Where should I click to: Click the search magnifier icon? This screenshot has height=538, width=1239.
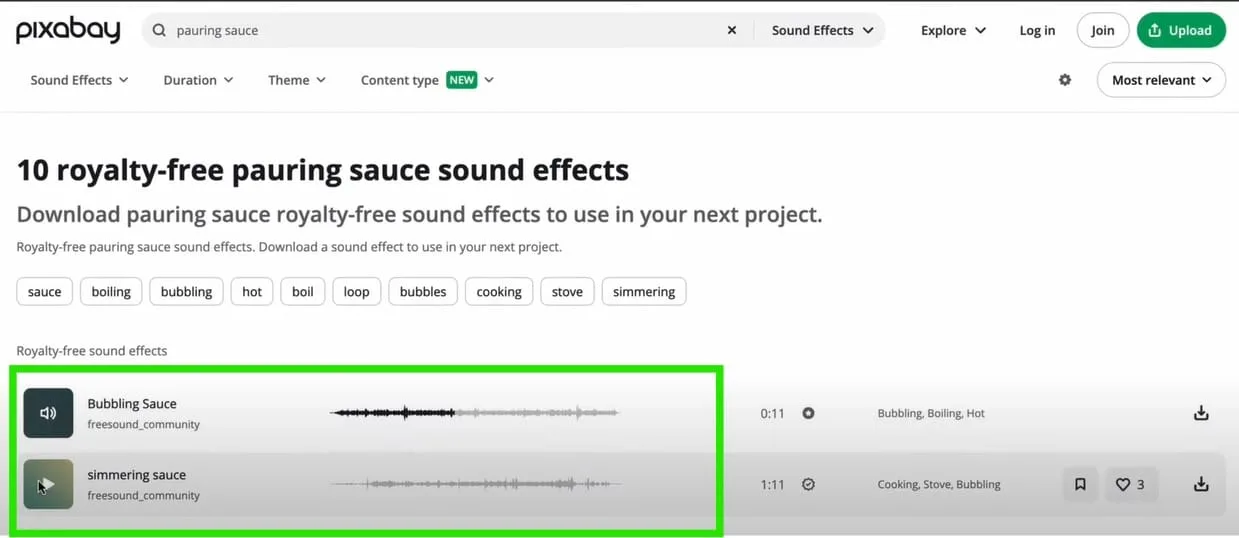click(x=159, y=30)
